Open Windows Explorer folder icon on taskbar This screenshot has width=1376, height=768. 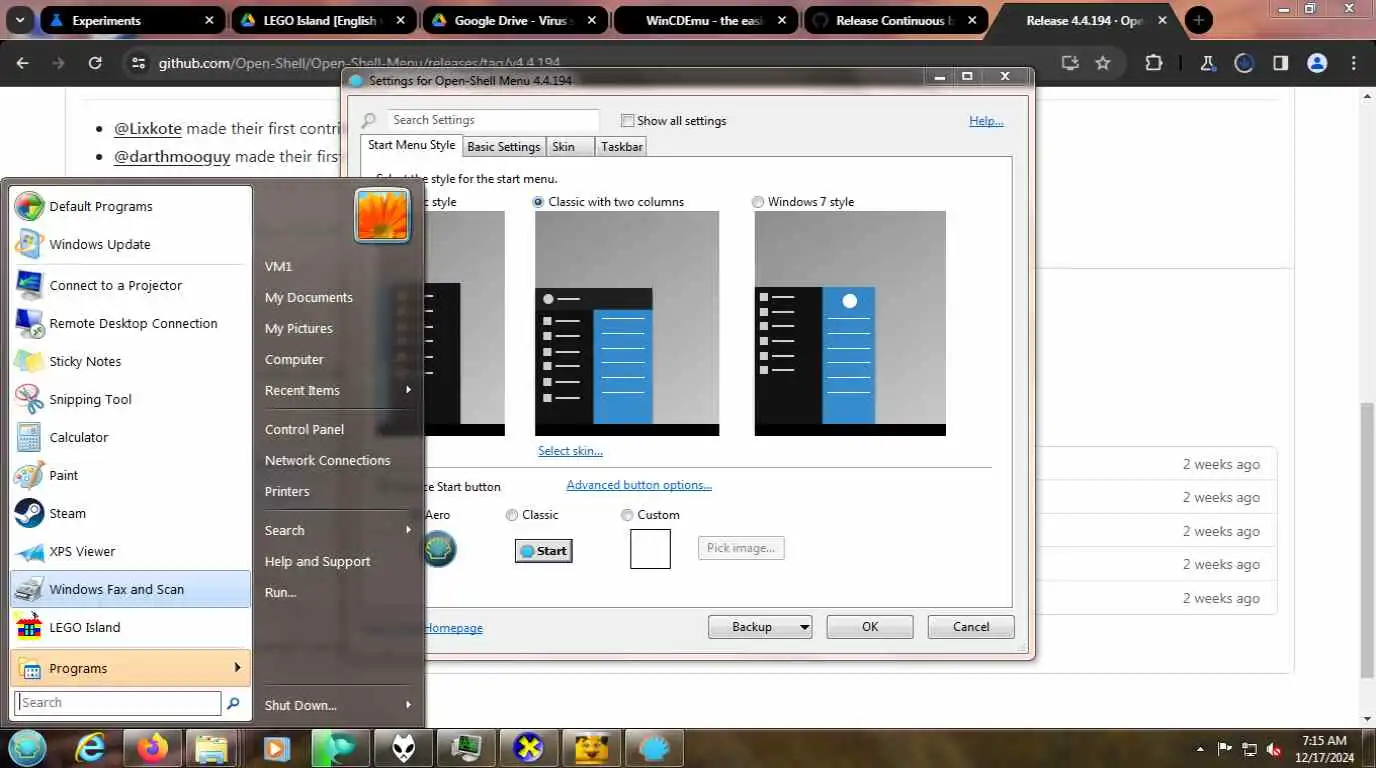(x=213, y=747)
